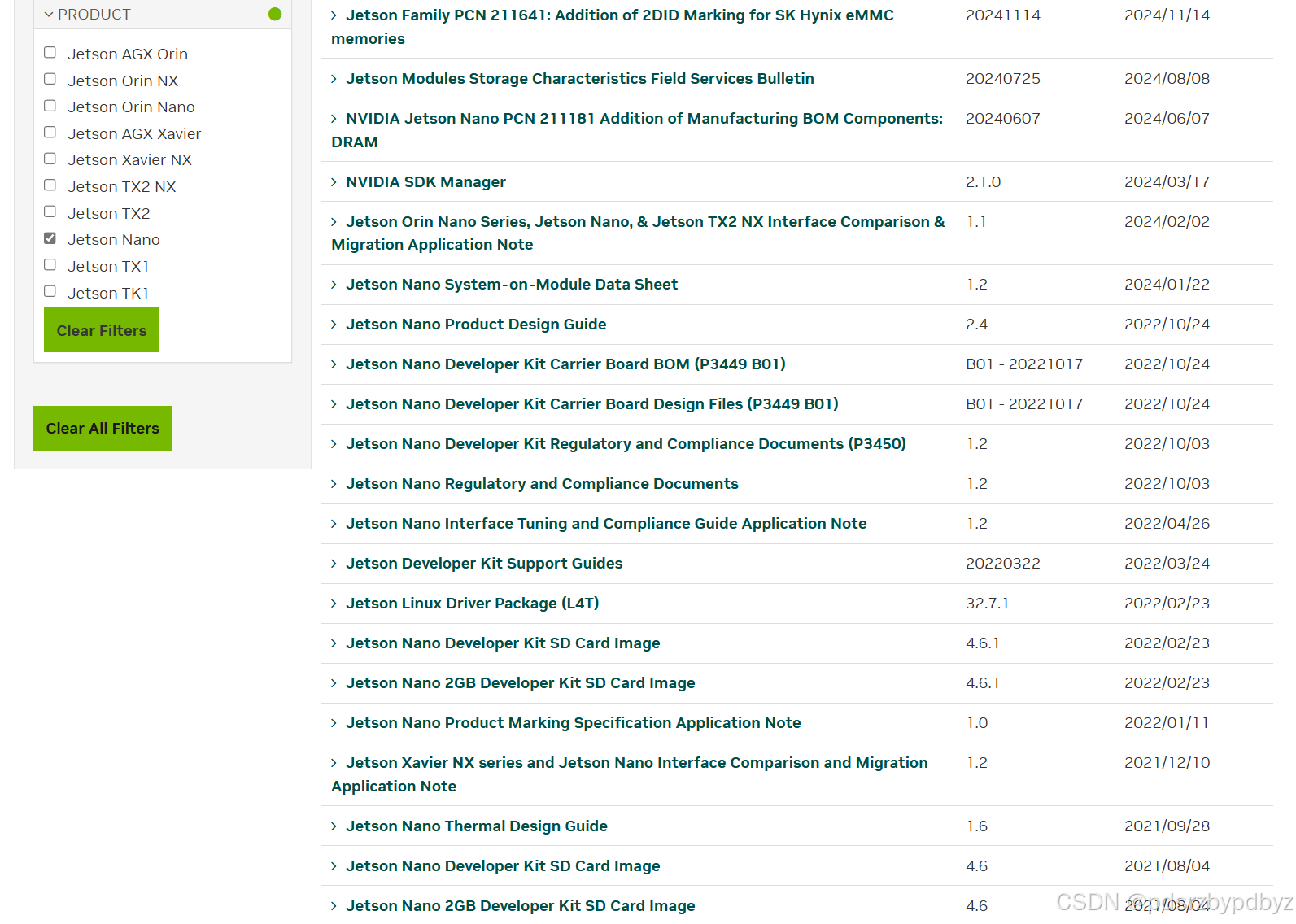Check the Jetson Orin NX checkbox
The height and width of the screenshot is (924, 1296).
pyautogui.click(x=50, y=80)
